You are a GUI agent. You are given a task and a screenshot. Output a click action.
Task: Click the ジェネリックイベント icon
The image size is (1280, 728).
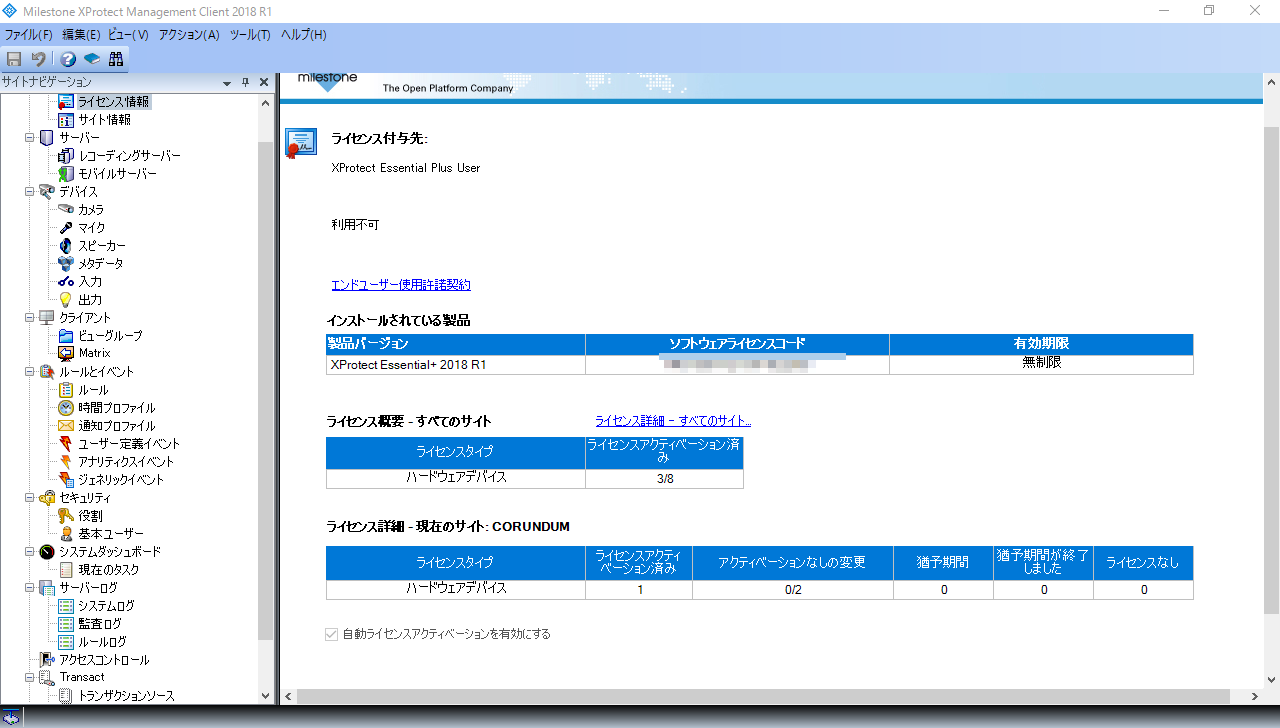(66, 480)
